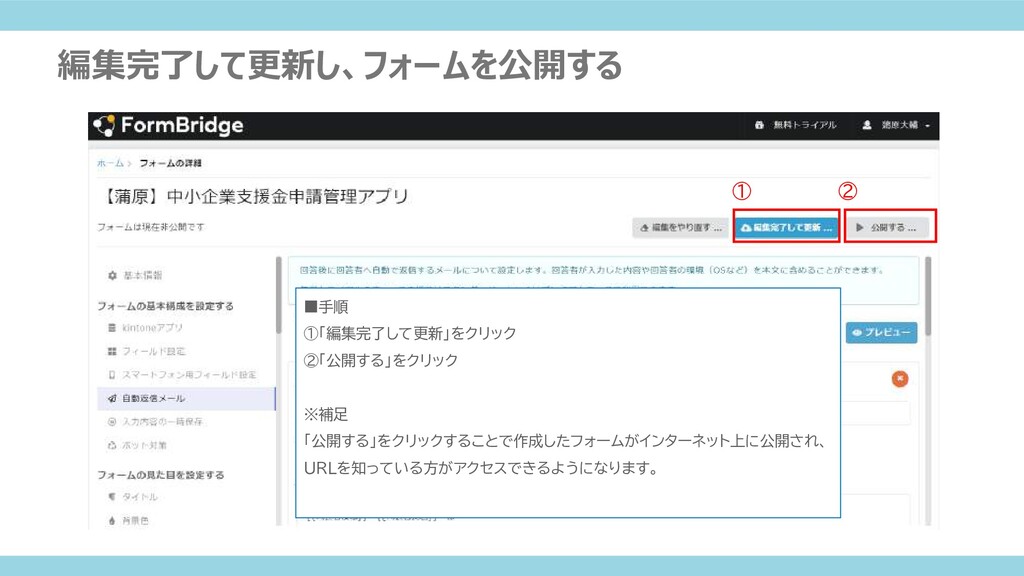Click the icon beside タイトル
The image size is (1024, 576).
(112, 497)
